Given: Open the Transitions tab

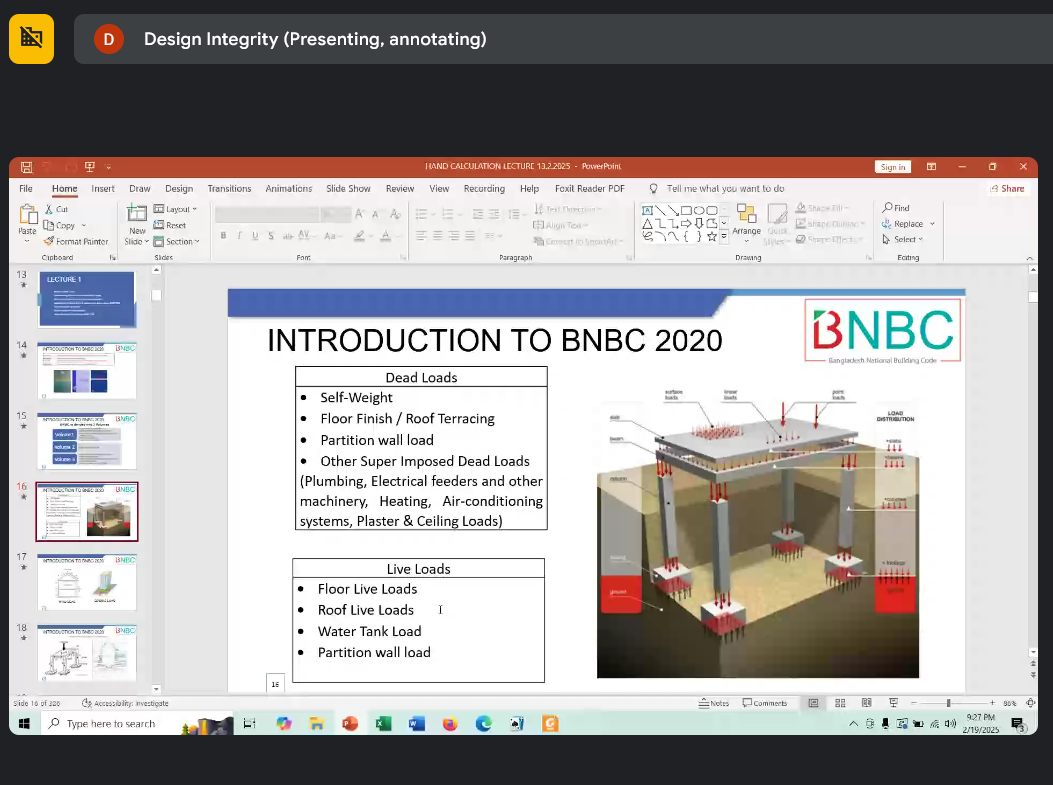Looking at the screenshot, I should pos(229,189).
